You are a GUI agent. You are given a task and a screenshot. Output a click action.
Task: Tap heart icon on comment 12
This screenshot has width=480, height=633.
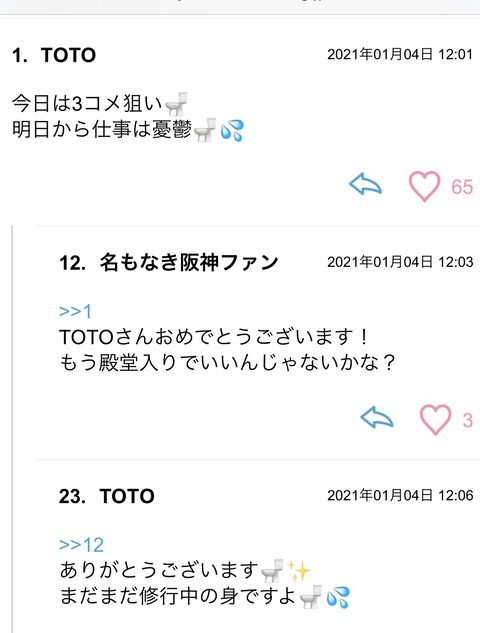coord(436,419)
